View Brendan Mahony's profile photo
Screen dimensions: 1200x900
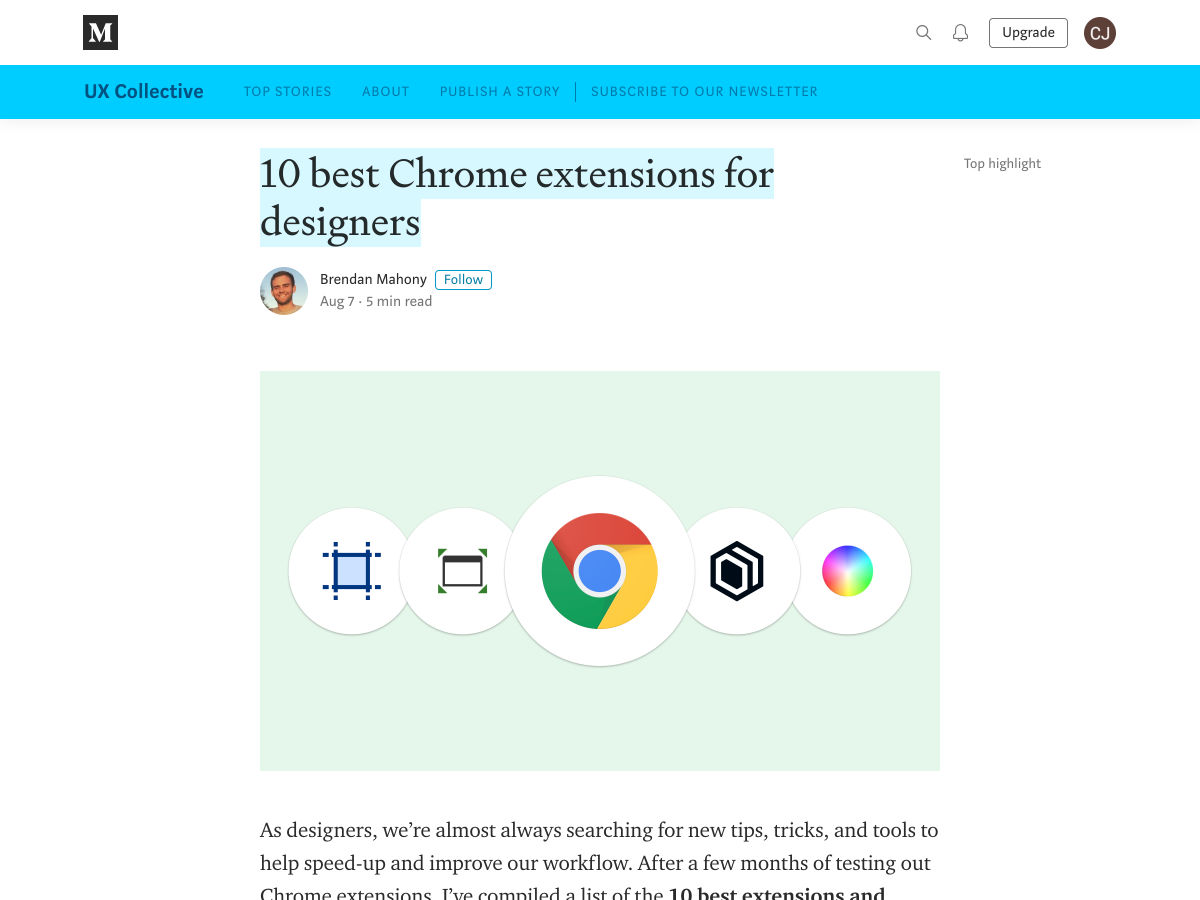pyautogui.click(x=284, y=291)
